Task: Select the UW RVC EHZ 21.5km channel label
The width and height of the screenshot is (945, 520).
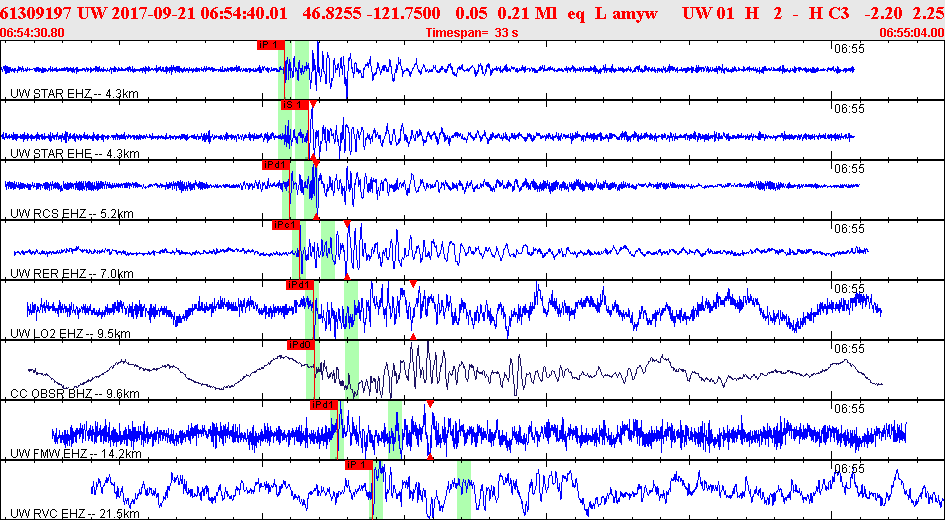Action: click(x=75, y=514)
